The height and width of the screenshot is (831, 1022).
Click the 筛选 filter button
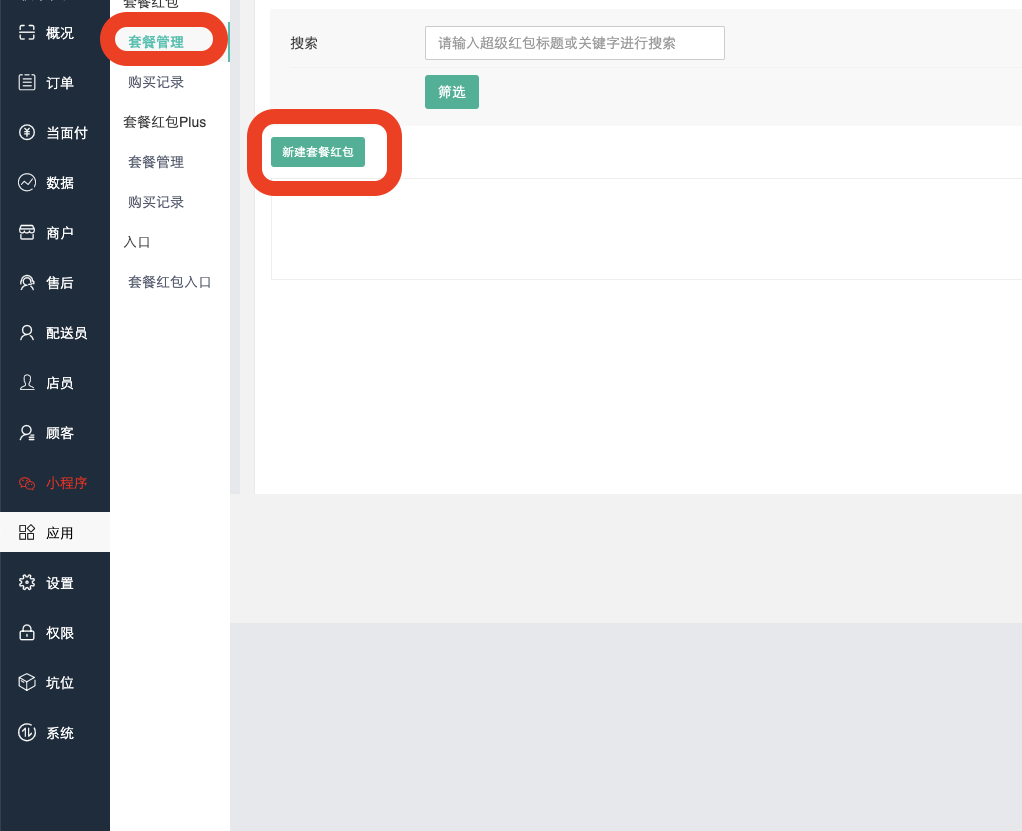click(x=451, y=92)
